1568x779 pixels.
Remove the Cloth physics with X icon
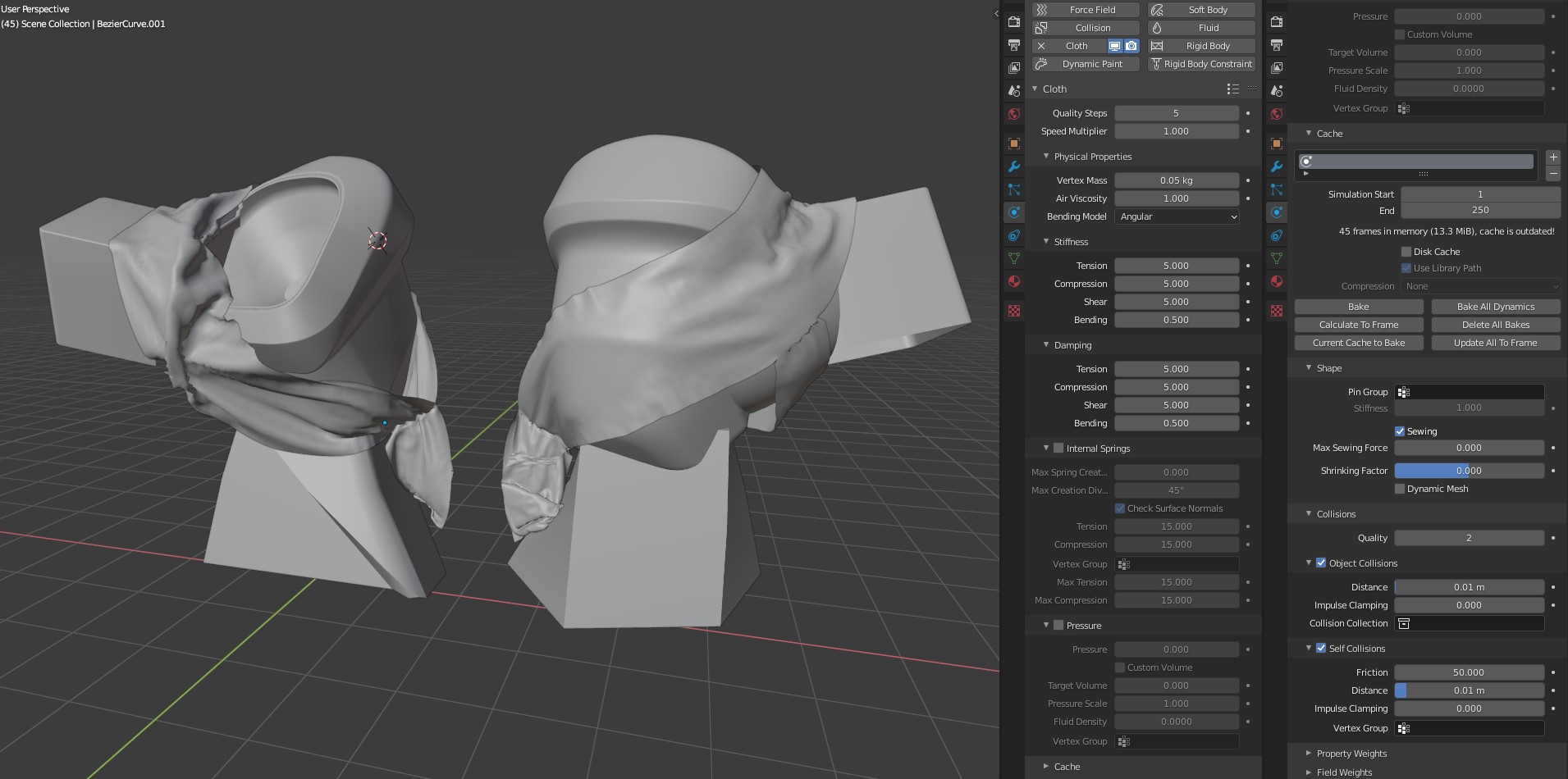coord(1041,46)
